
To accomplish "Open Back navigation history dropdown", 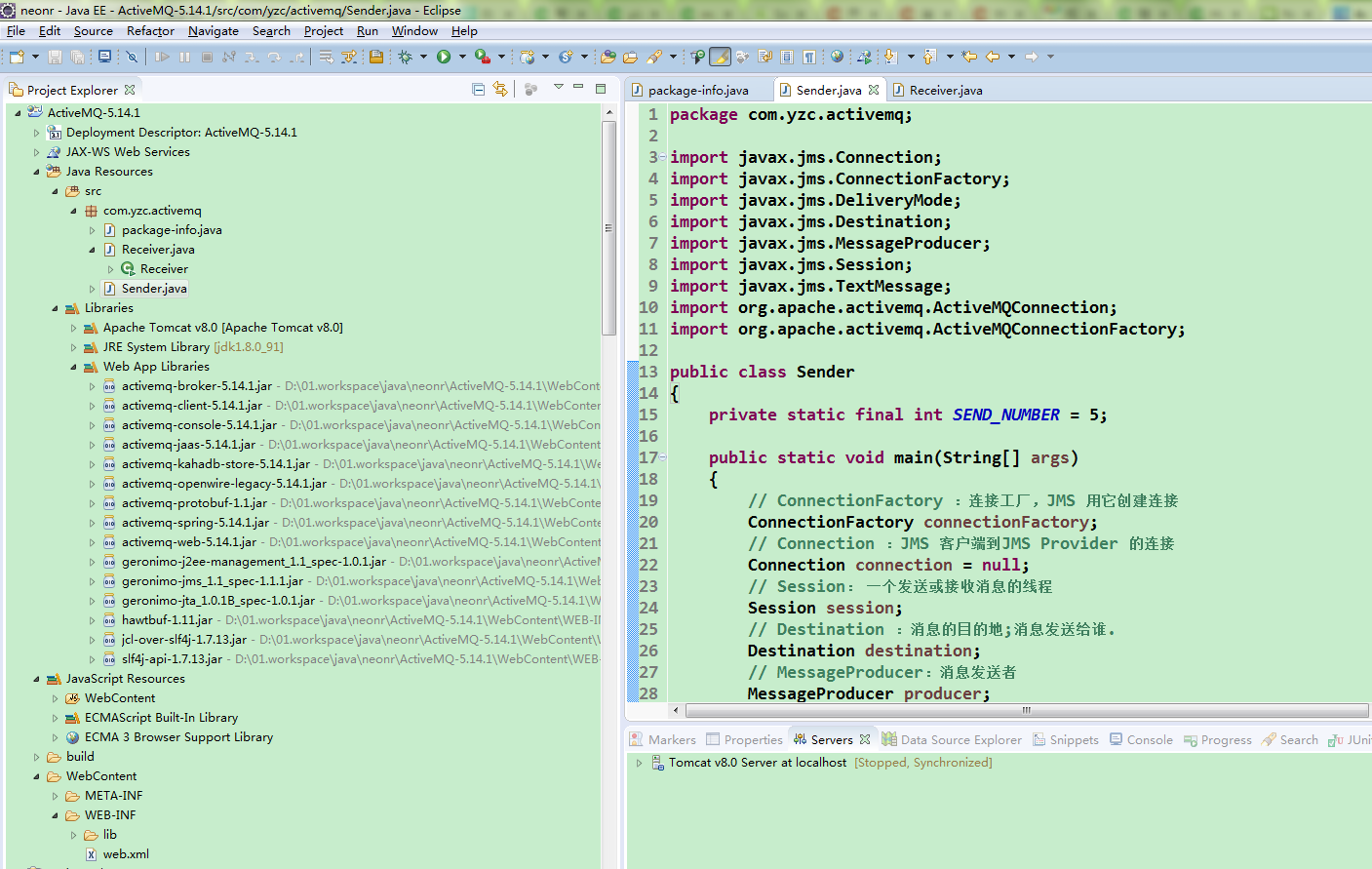I will pos(1011,57).
